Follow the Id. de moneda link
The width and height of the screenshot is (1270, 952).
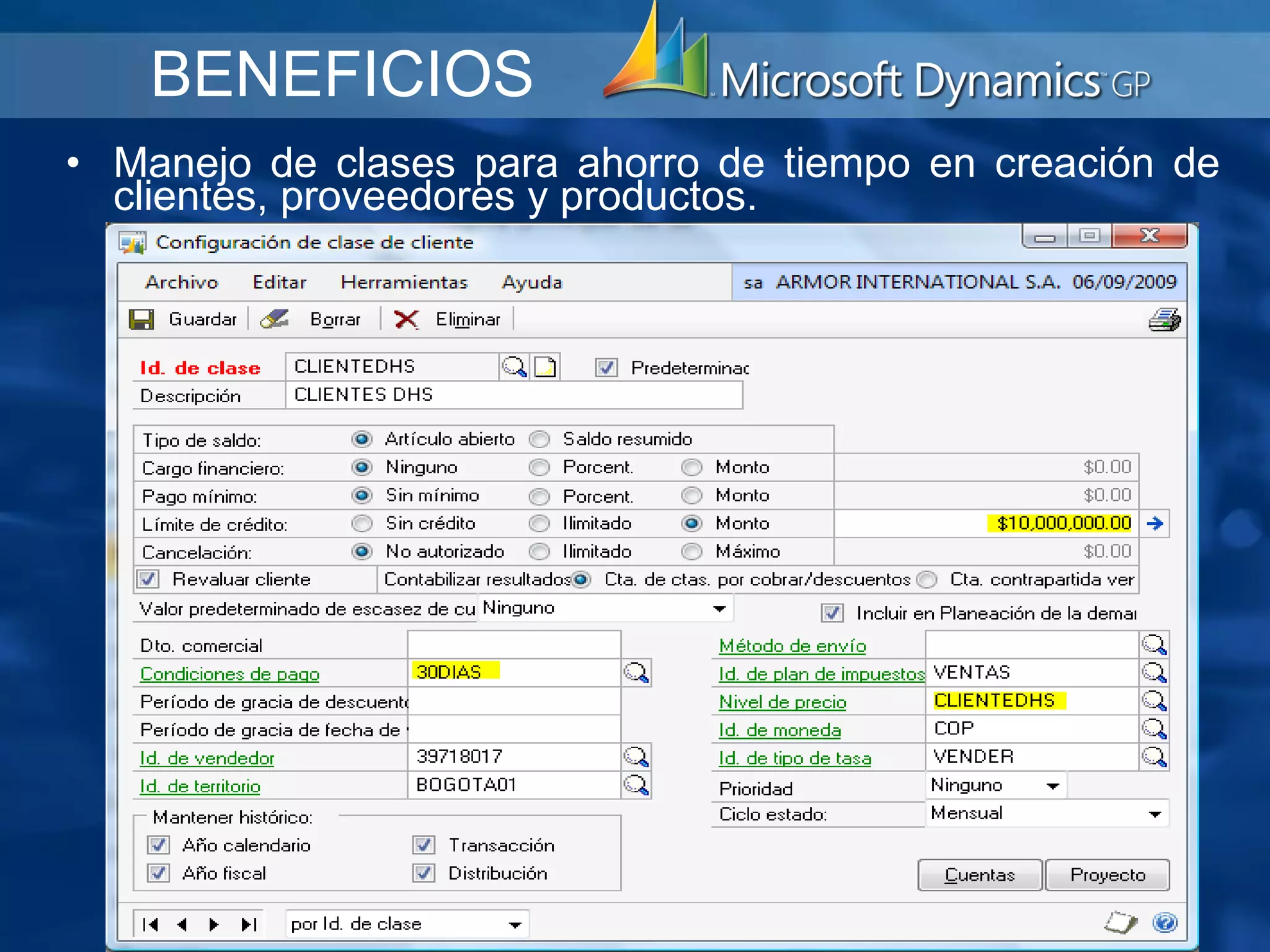point(780,730)
